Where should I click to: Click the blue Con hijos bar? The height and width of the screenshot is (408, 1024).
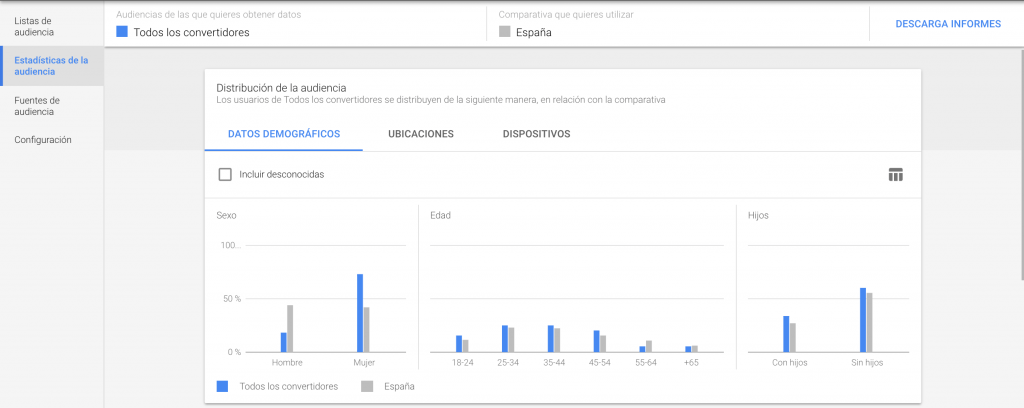click(786, 334)
